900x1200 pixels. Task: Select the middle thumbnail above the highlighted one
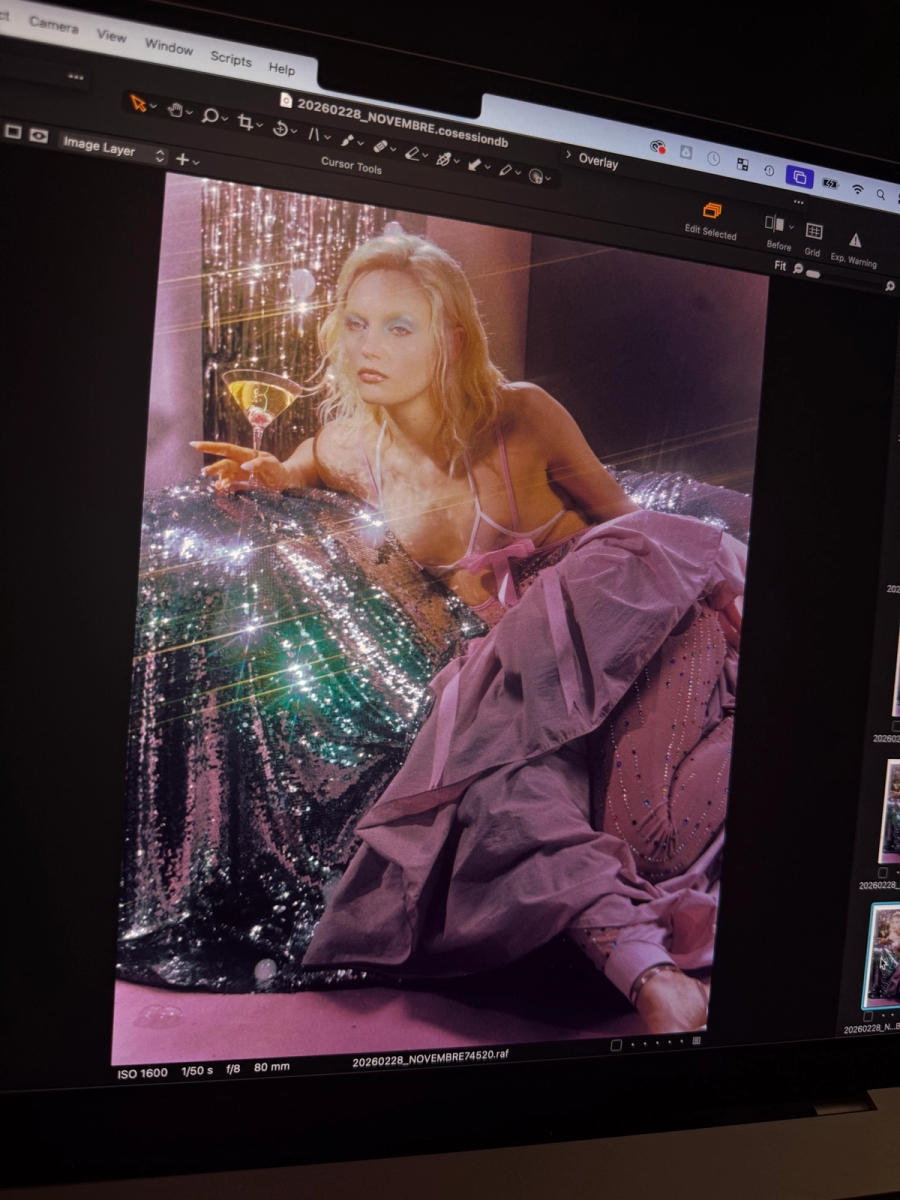click(x=888, y=811)
